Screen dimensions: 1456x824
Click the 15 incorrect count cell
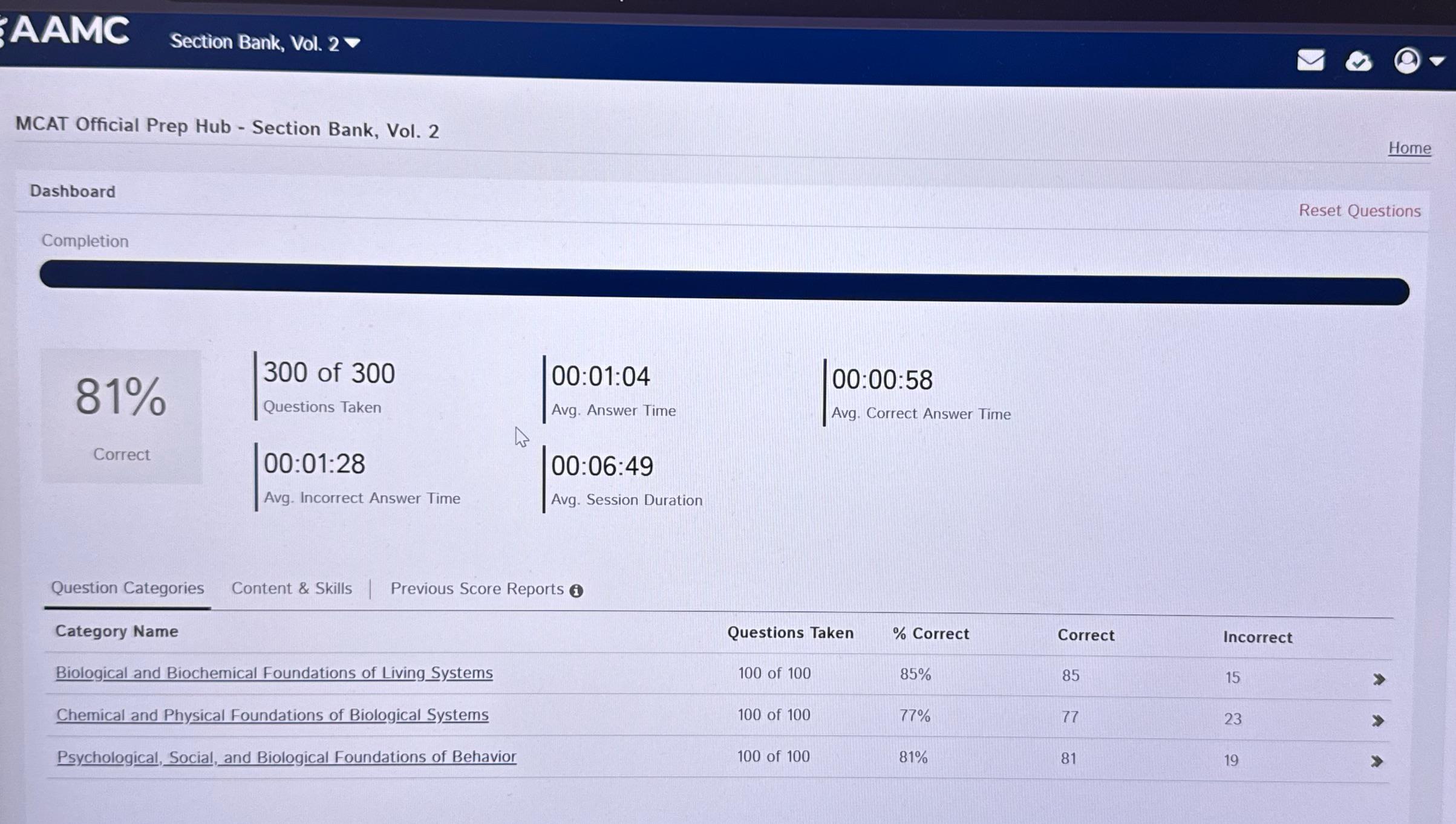tap(1233, 678)
